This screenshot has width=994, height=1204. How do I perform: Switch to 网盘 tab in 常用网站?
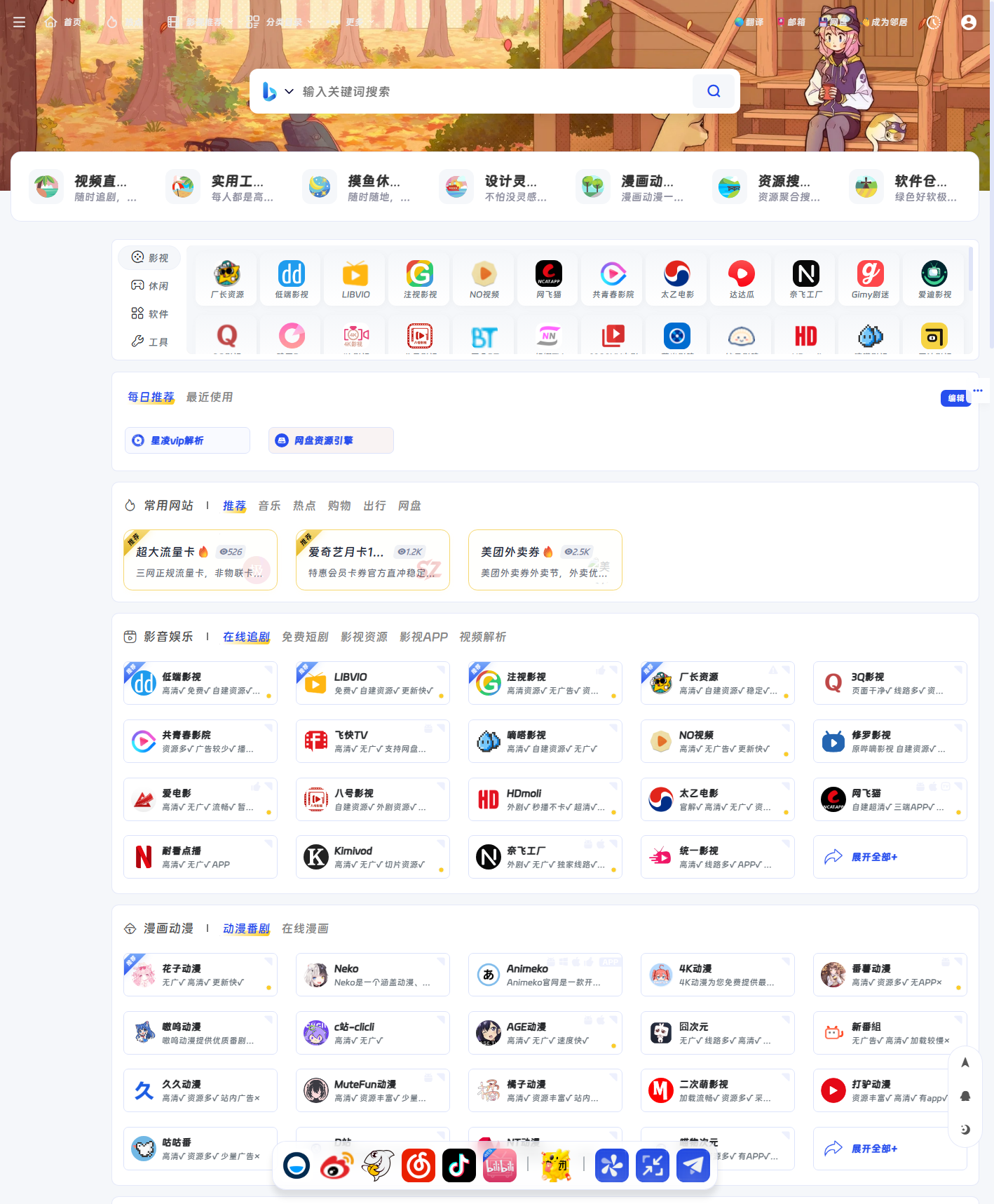(x=409, y=506)
